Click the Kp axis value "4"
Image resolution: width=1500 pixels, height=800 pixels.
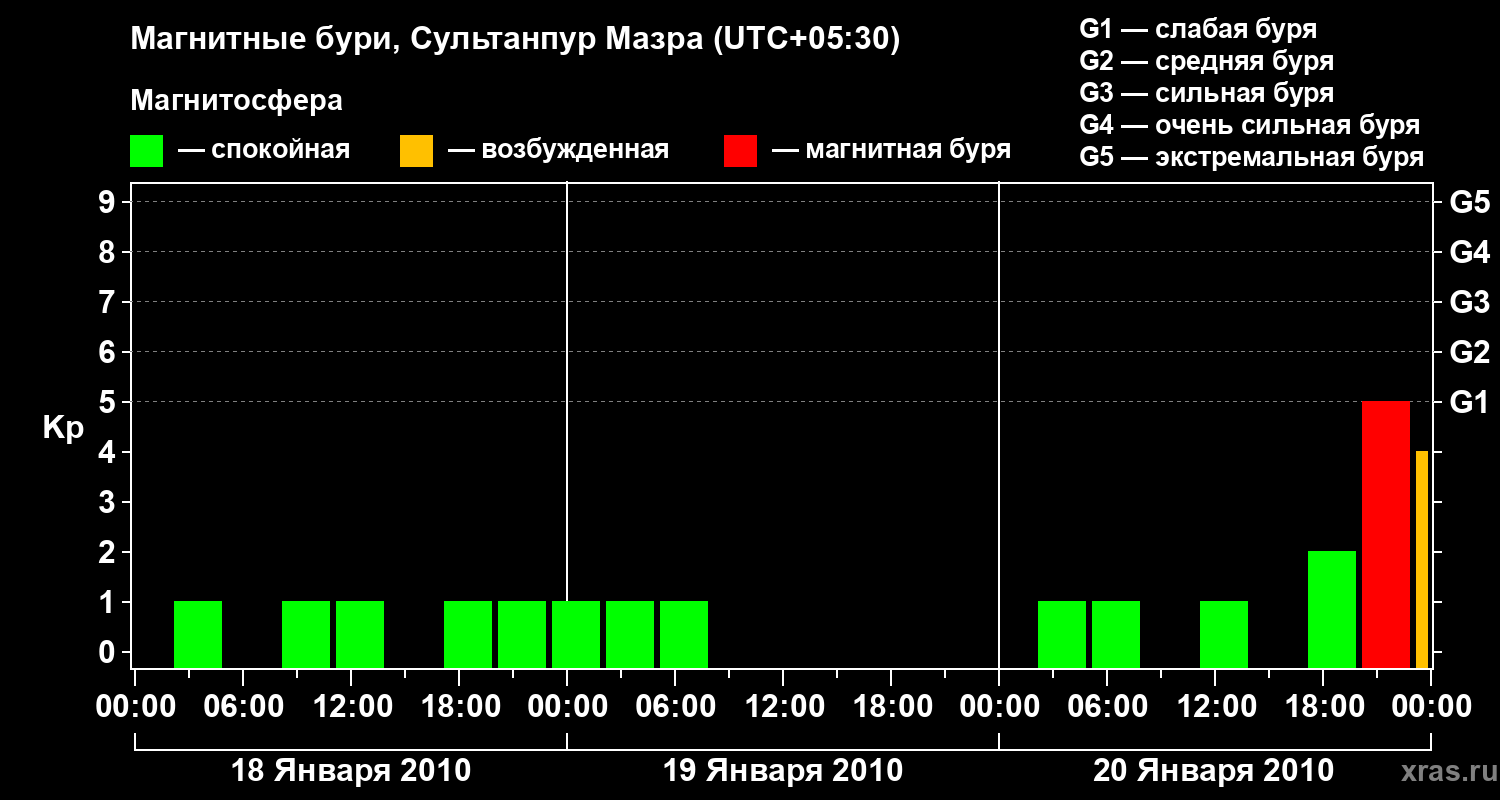(109, 452)
